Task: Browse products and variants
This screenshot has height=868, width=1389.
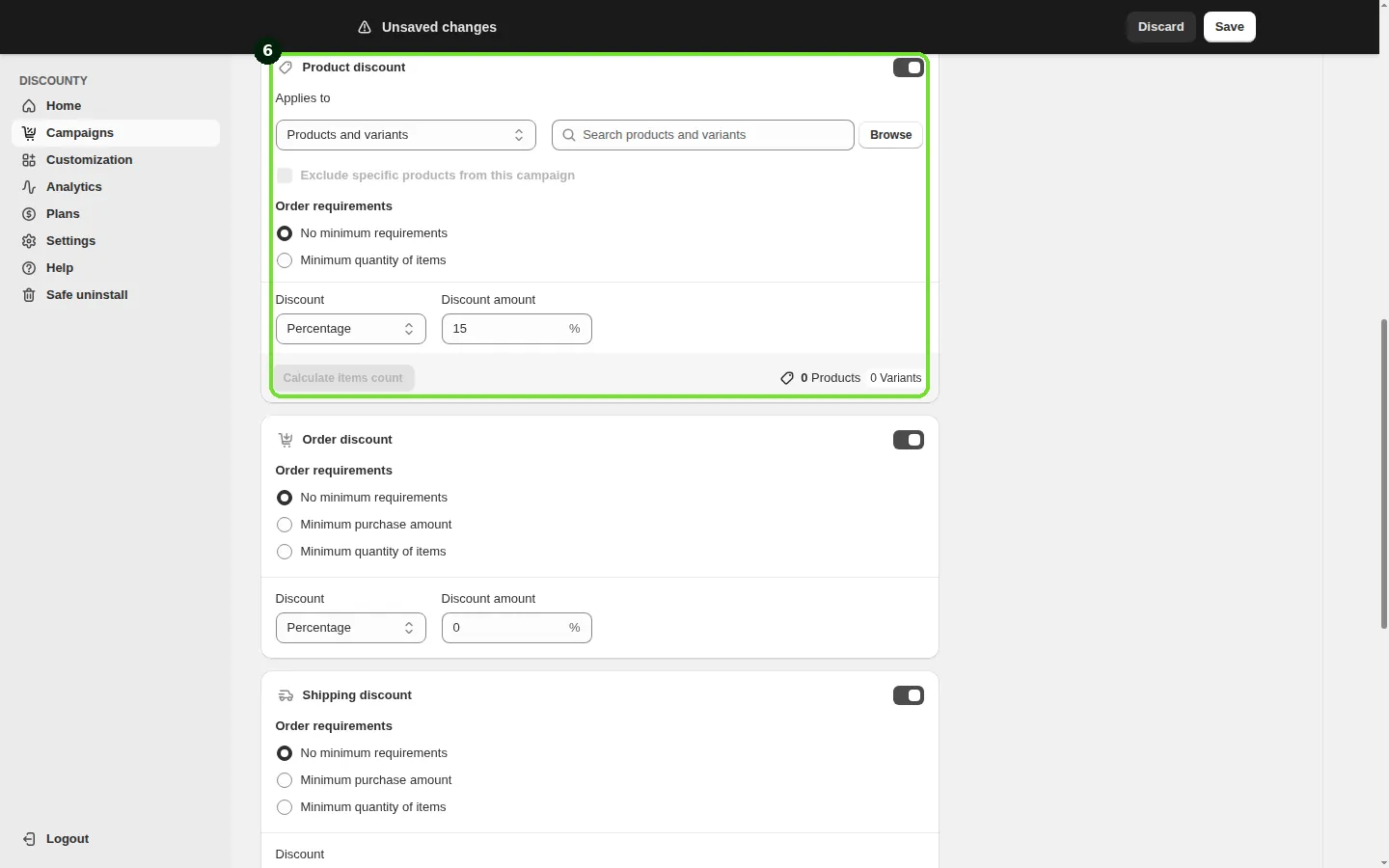Action: click(891, 135)
